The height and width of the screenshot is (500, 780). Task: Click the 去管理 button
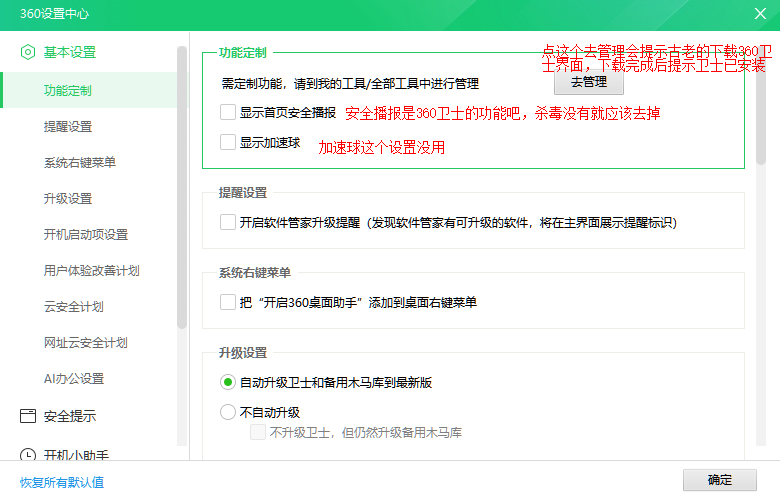589,82
